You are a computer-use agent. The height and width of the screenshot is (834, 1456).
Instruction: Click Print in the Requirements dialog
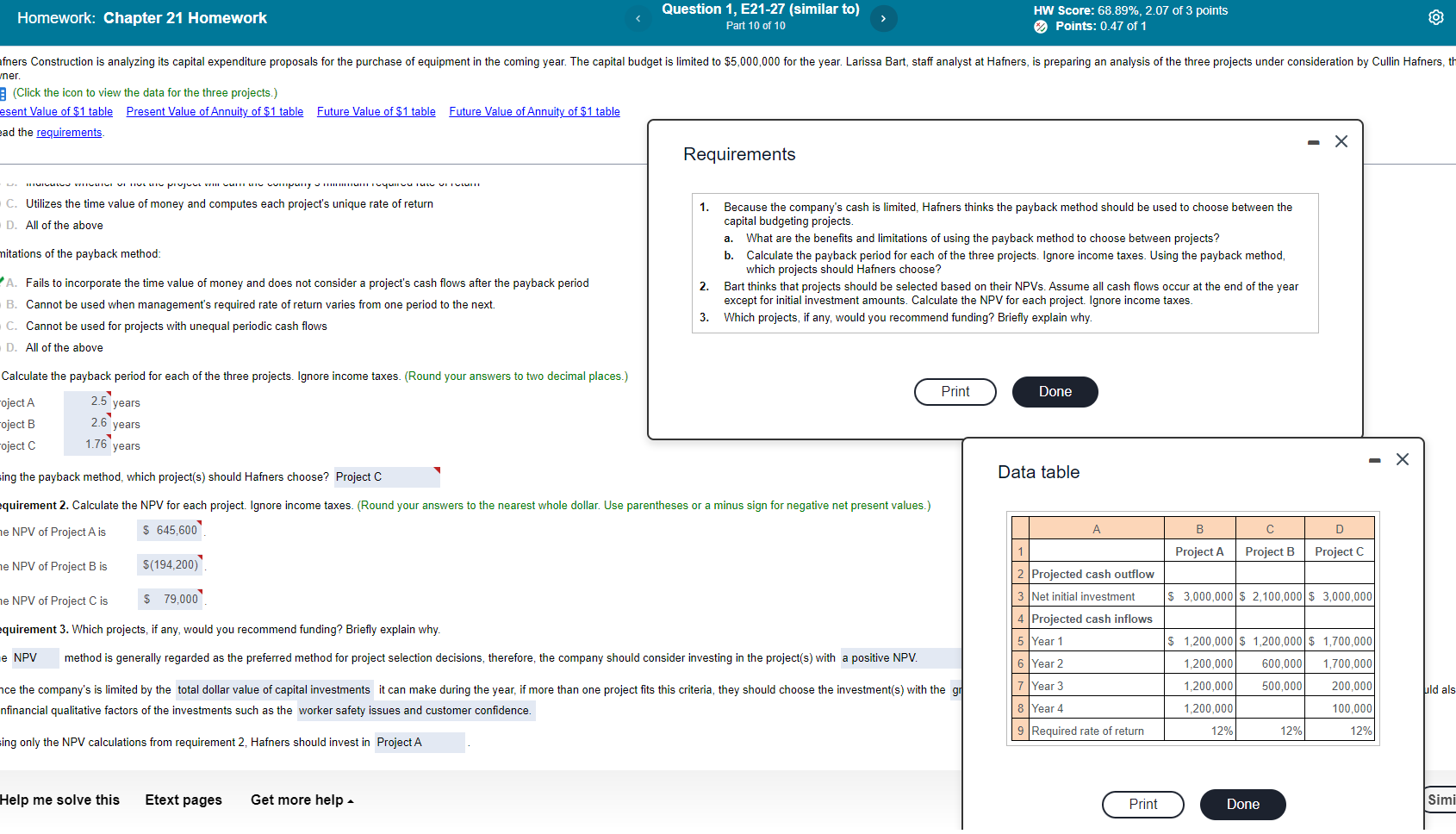tap(955, 392)
